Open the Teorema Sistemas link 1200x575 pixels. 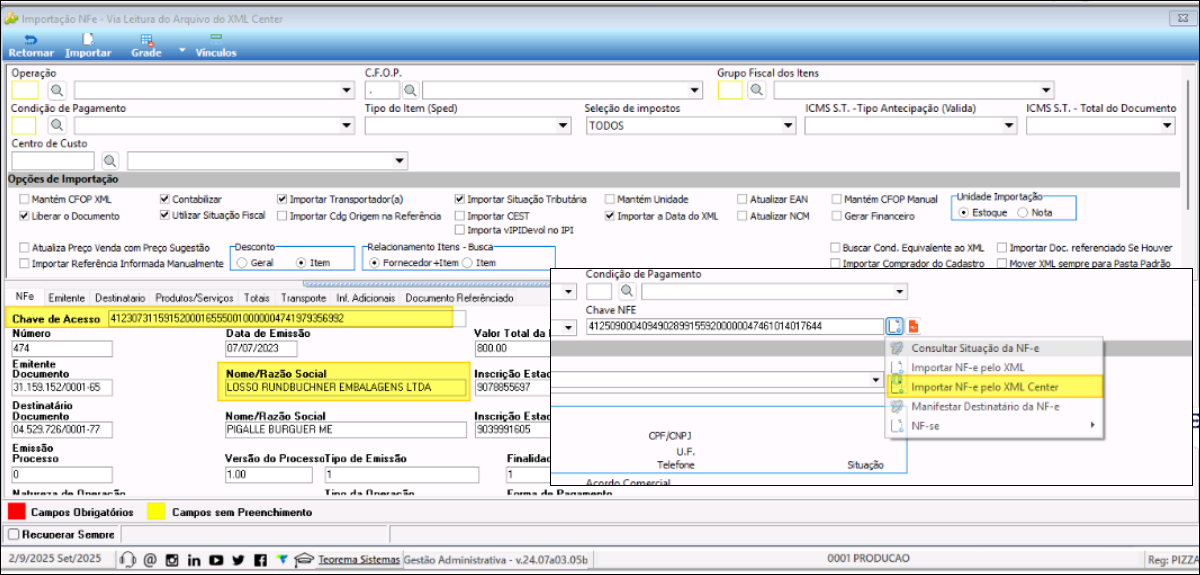(x=359, y=560)
